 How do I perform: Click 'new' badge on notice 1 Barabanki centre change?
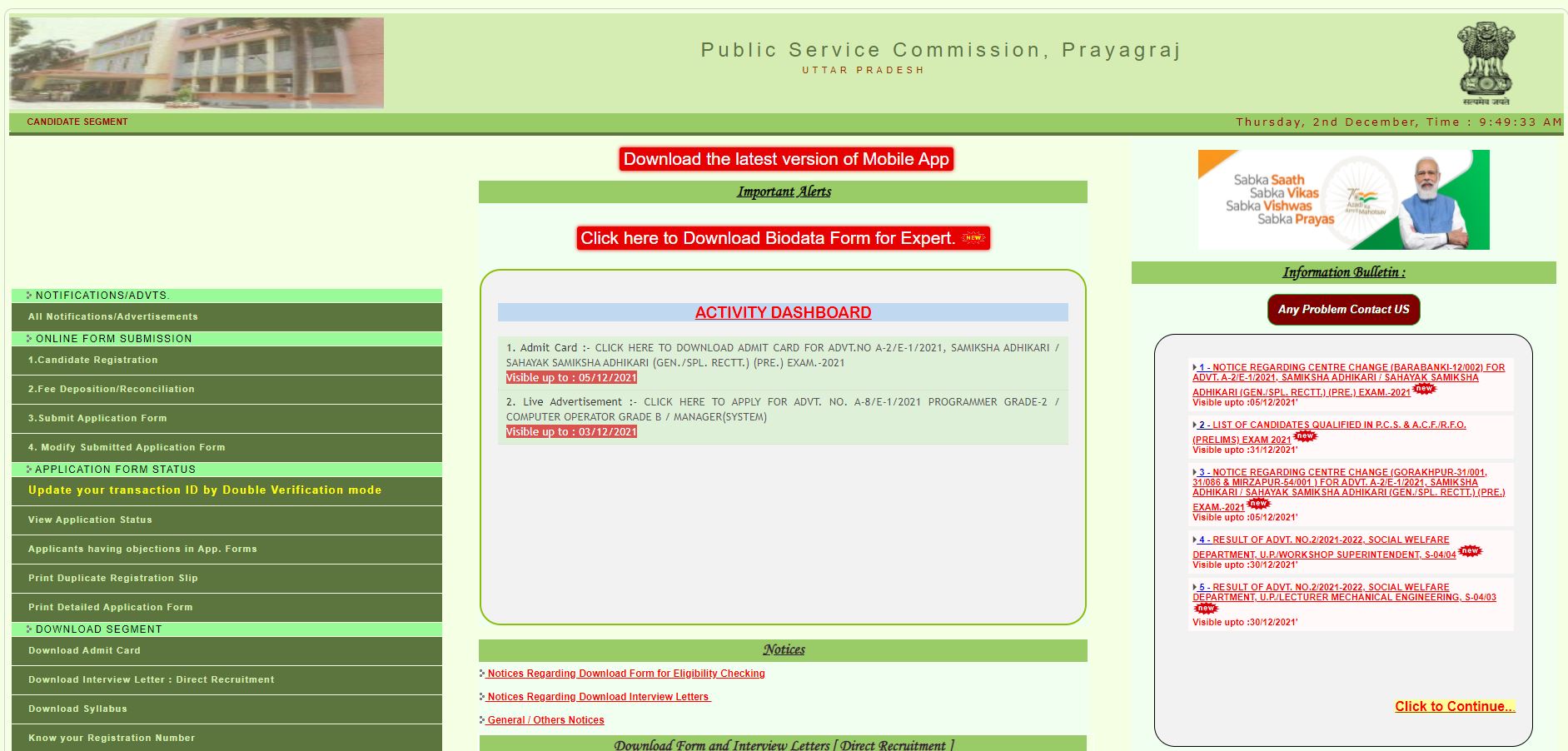(x=1425, y=389)
